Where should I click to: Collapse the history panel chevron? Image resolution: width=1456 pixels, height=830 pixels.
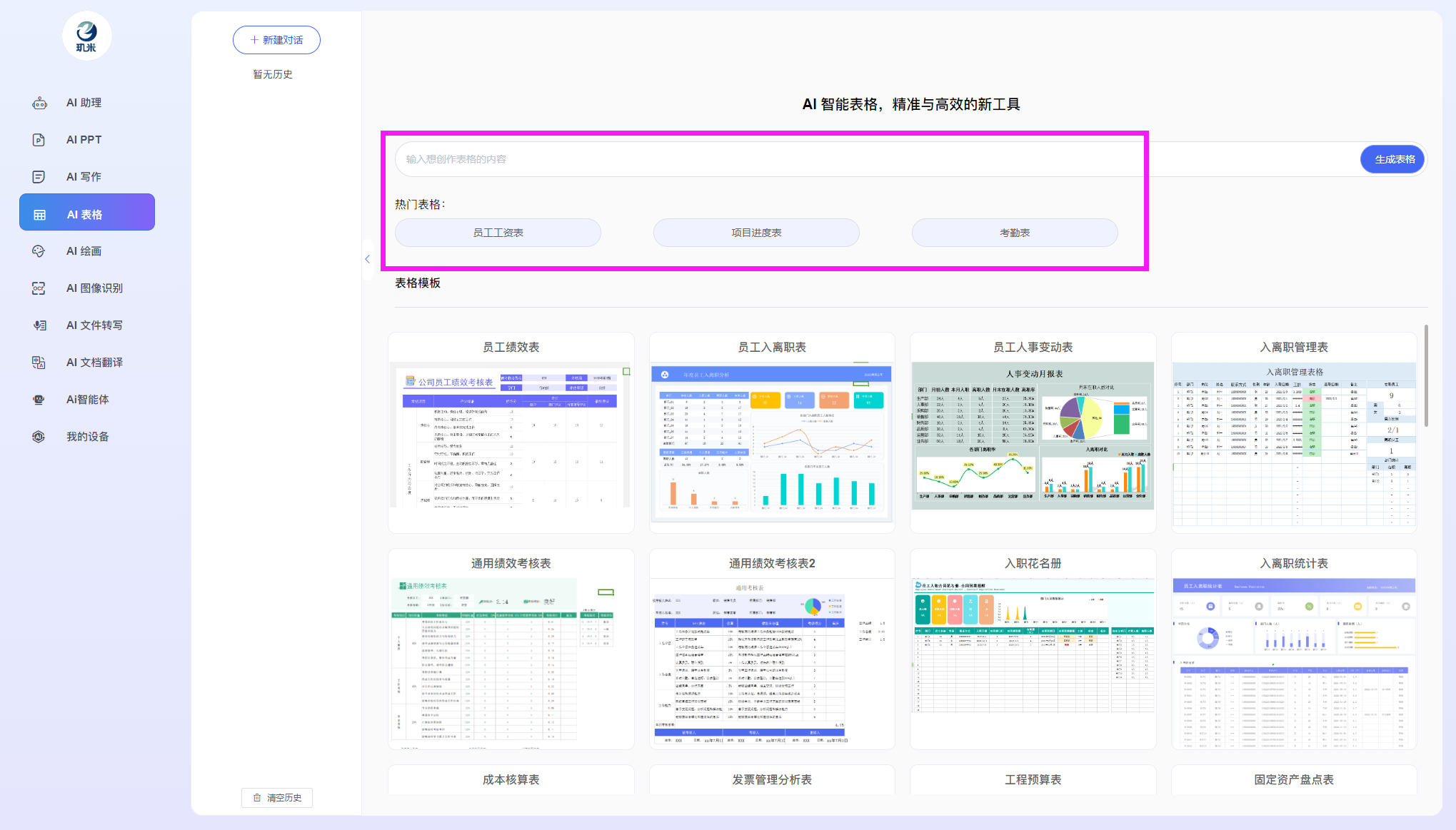click(367, 259)
